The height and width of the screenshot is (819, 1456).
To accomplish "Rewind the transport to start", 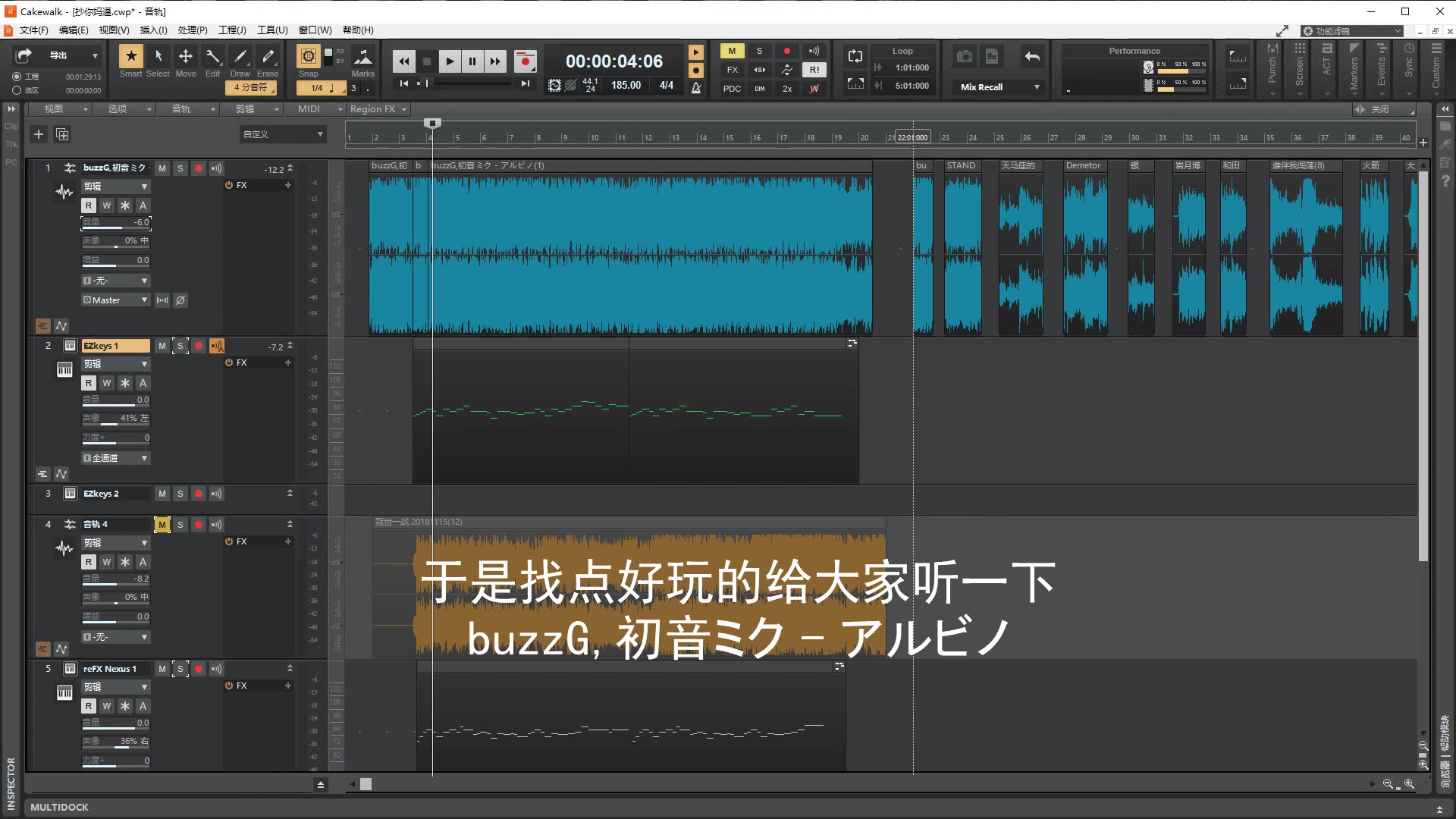I will click(x=403, y=61).
